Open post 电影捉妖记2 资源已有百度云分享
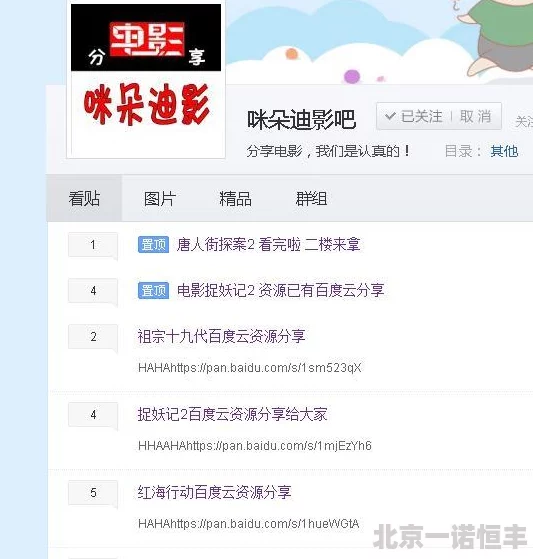Viewport: 533px width, 559px height. point(280,291)
